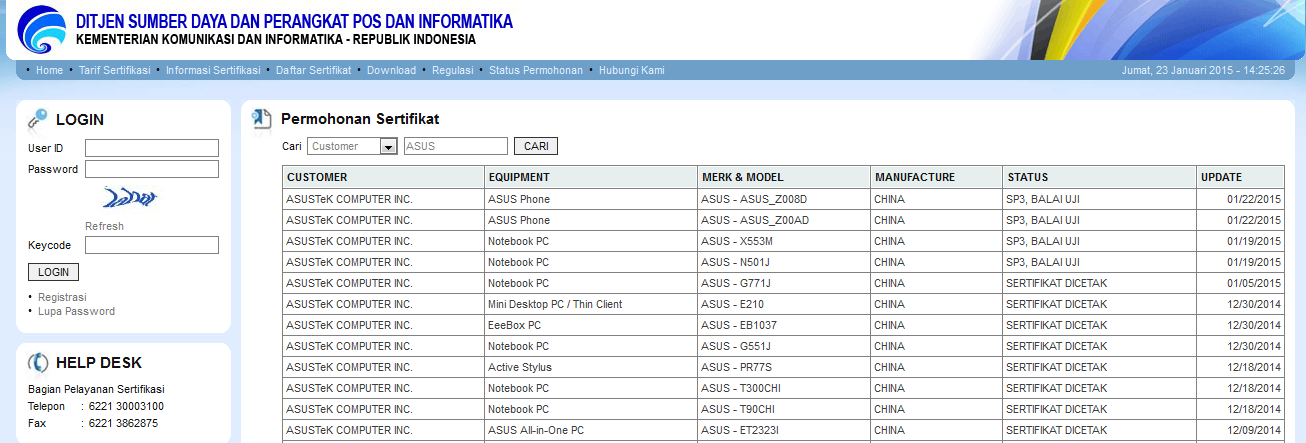Select cell ASUS - X553M
1306x443 pixels.
coord(784,241)
